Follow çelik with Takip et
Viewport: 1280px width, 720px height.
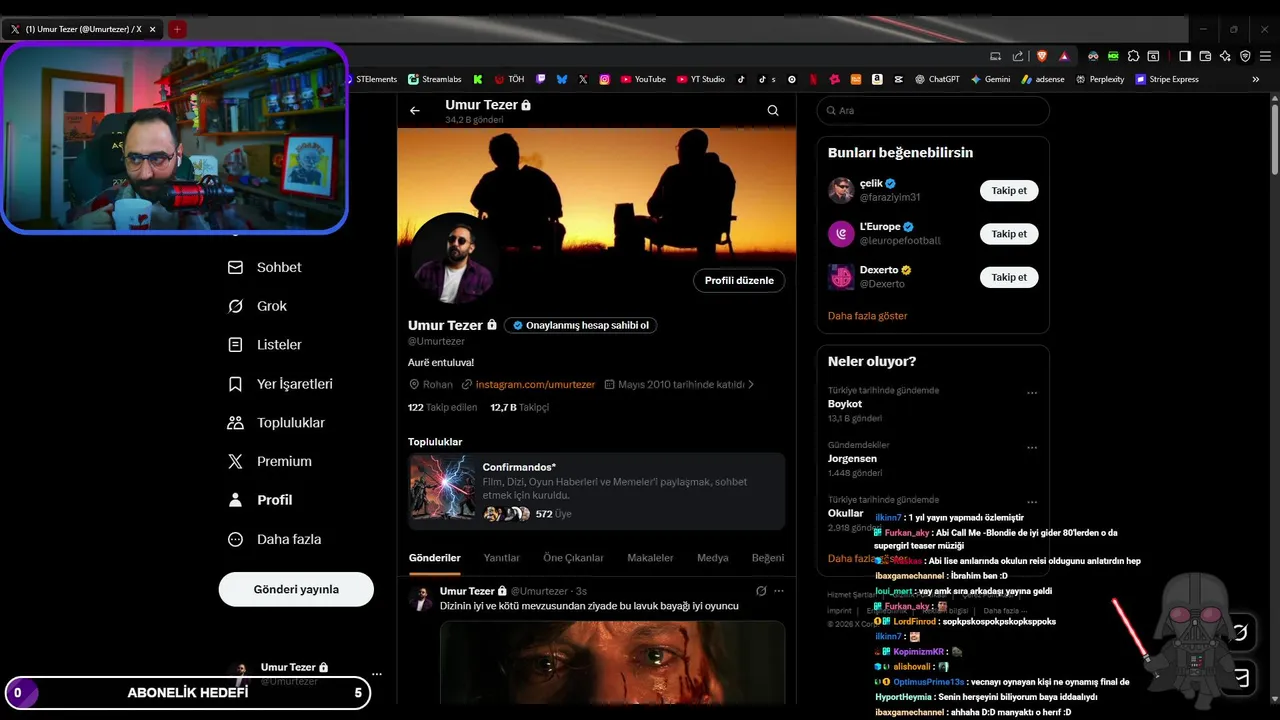click(x=1009, y=190)
